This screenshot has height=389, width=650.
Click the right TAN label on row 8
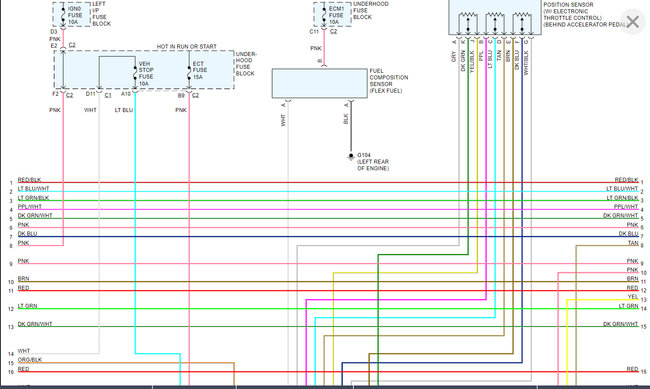click(x=633, y=243)
